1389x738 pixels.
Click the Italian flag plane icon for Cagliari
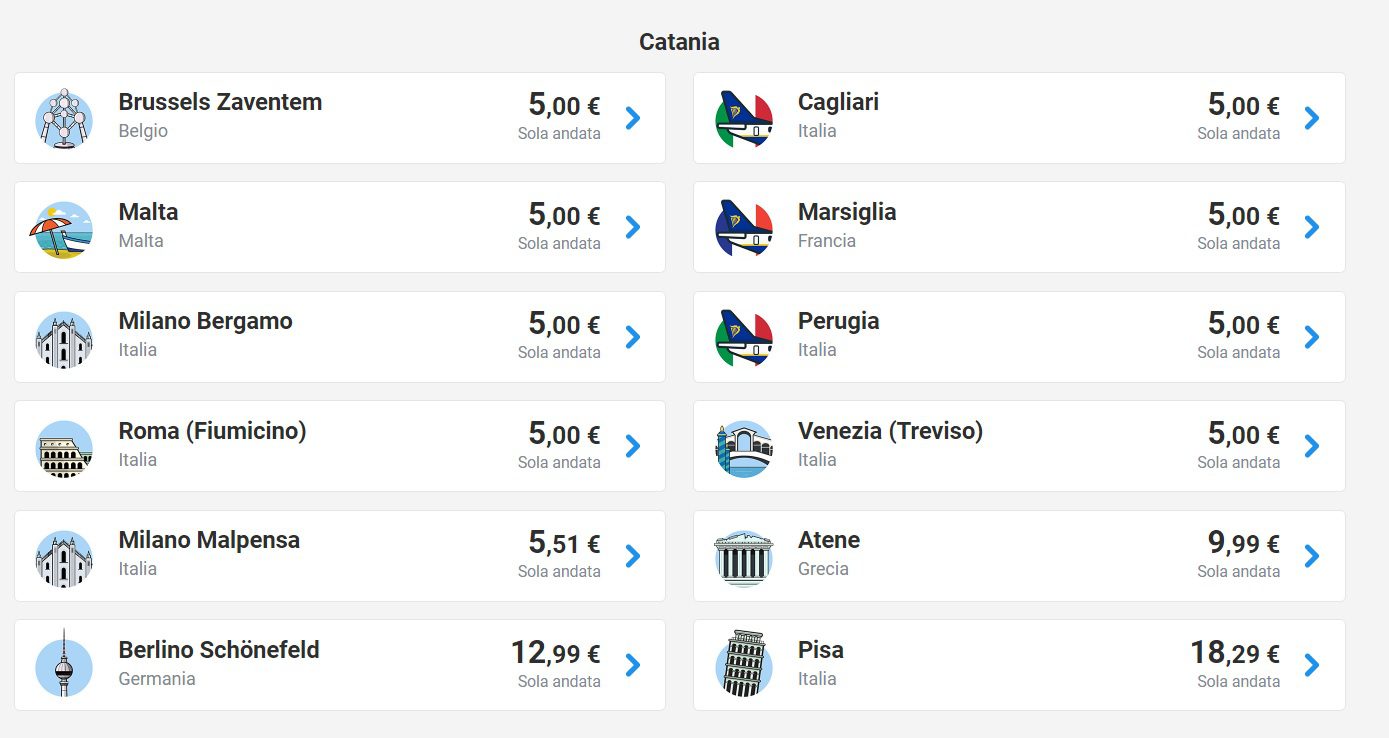[742, 117]
